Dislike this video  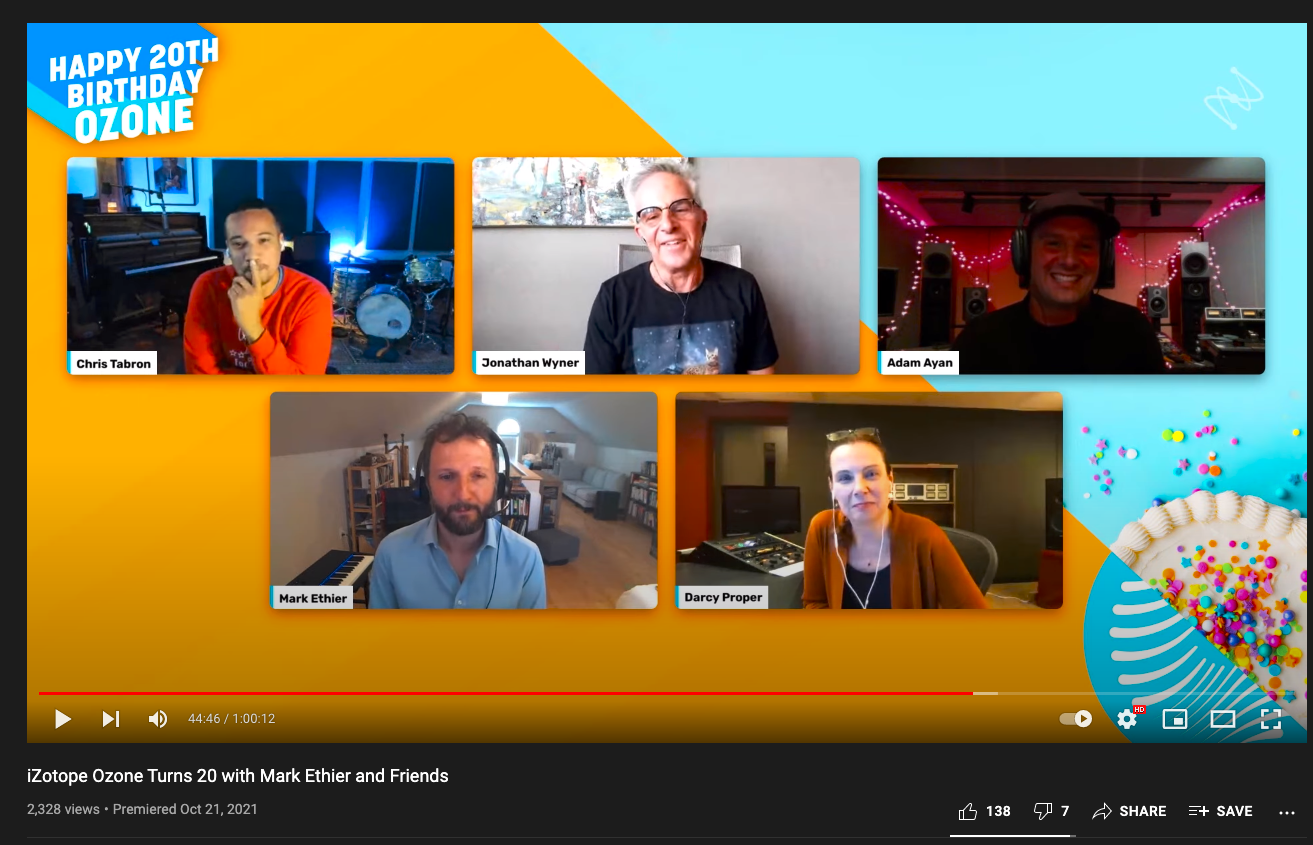tap(1051, 811)
